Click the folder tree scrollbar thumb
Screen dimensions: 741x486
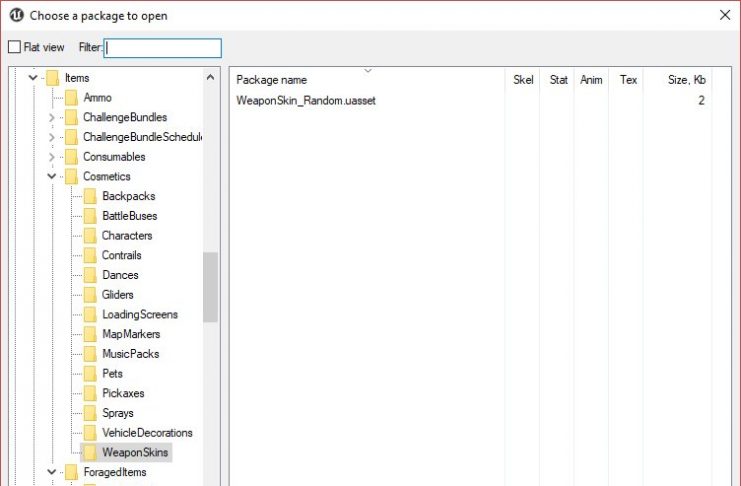[210, 287]
